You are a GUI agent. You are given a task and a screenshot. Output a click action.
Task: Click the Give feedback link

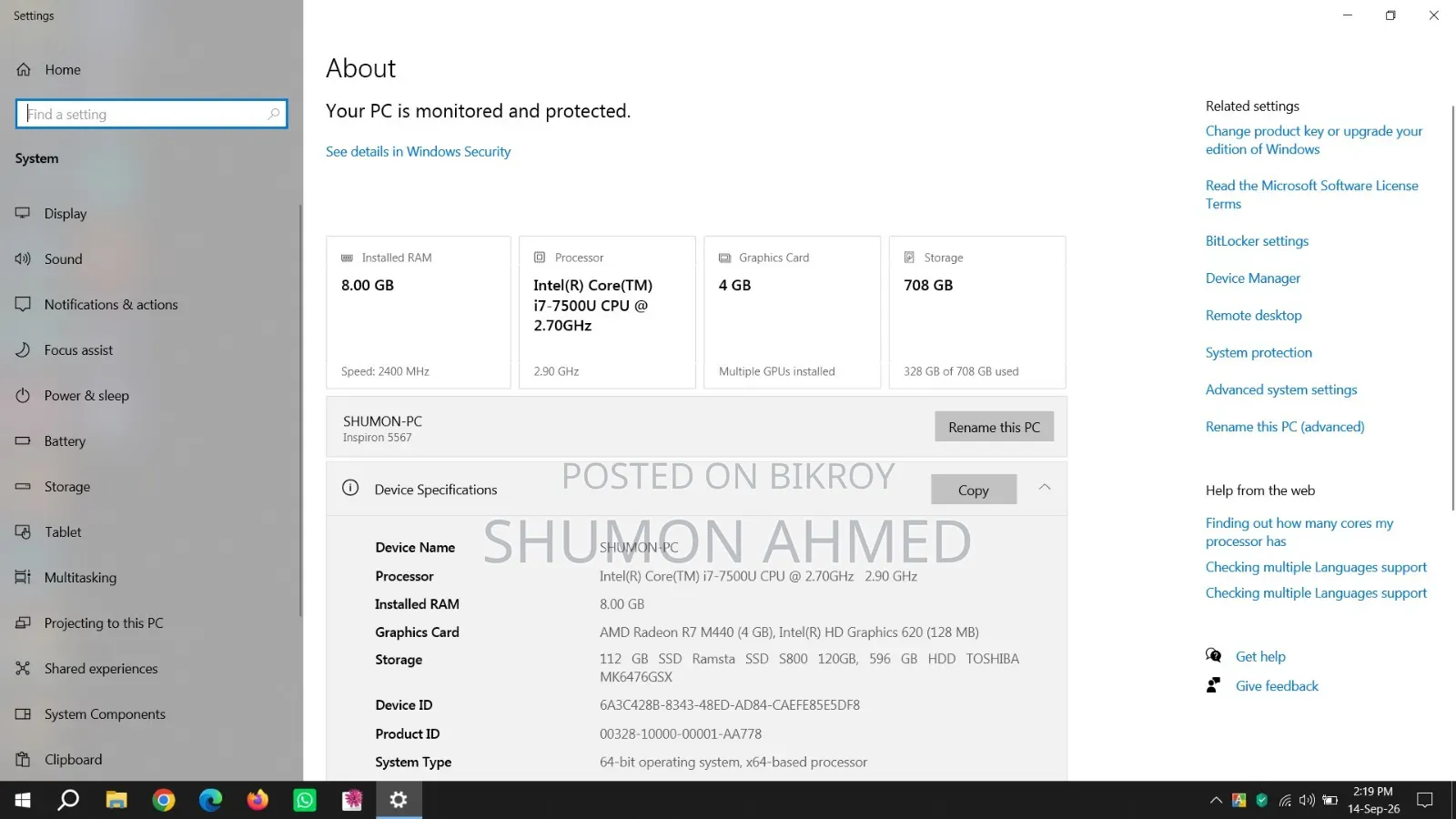(1277, 686)
